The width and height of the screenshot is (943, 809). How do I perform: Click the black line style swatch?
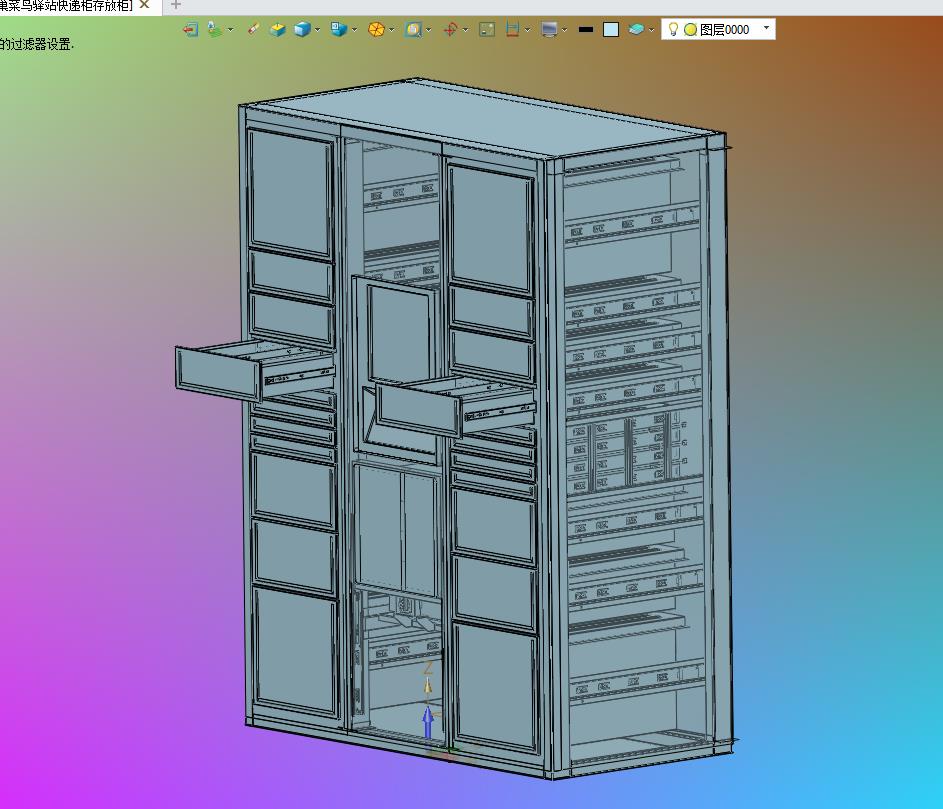(586, 29)
